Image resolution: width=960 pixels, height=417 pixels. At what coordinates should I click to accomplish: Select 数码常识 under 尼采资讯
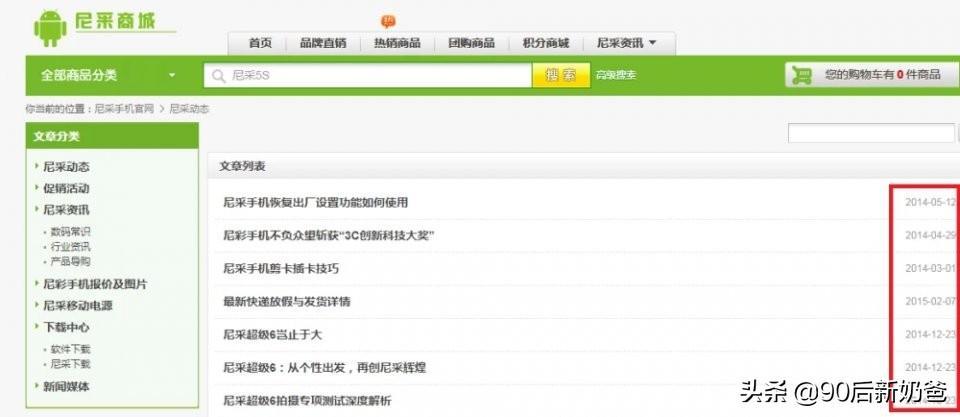click(71, 231)
